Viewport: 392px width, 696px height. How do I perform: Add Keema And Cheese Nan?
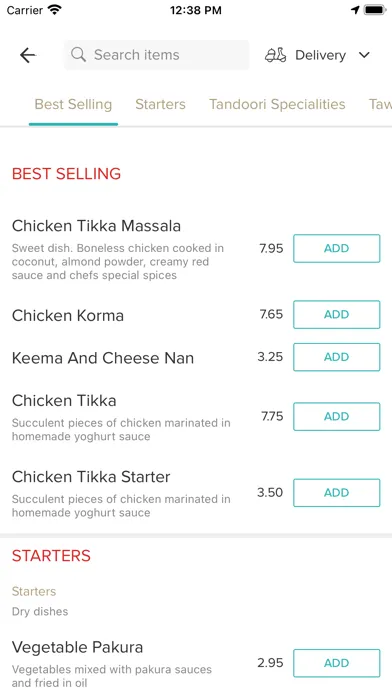(337, 357)
